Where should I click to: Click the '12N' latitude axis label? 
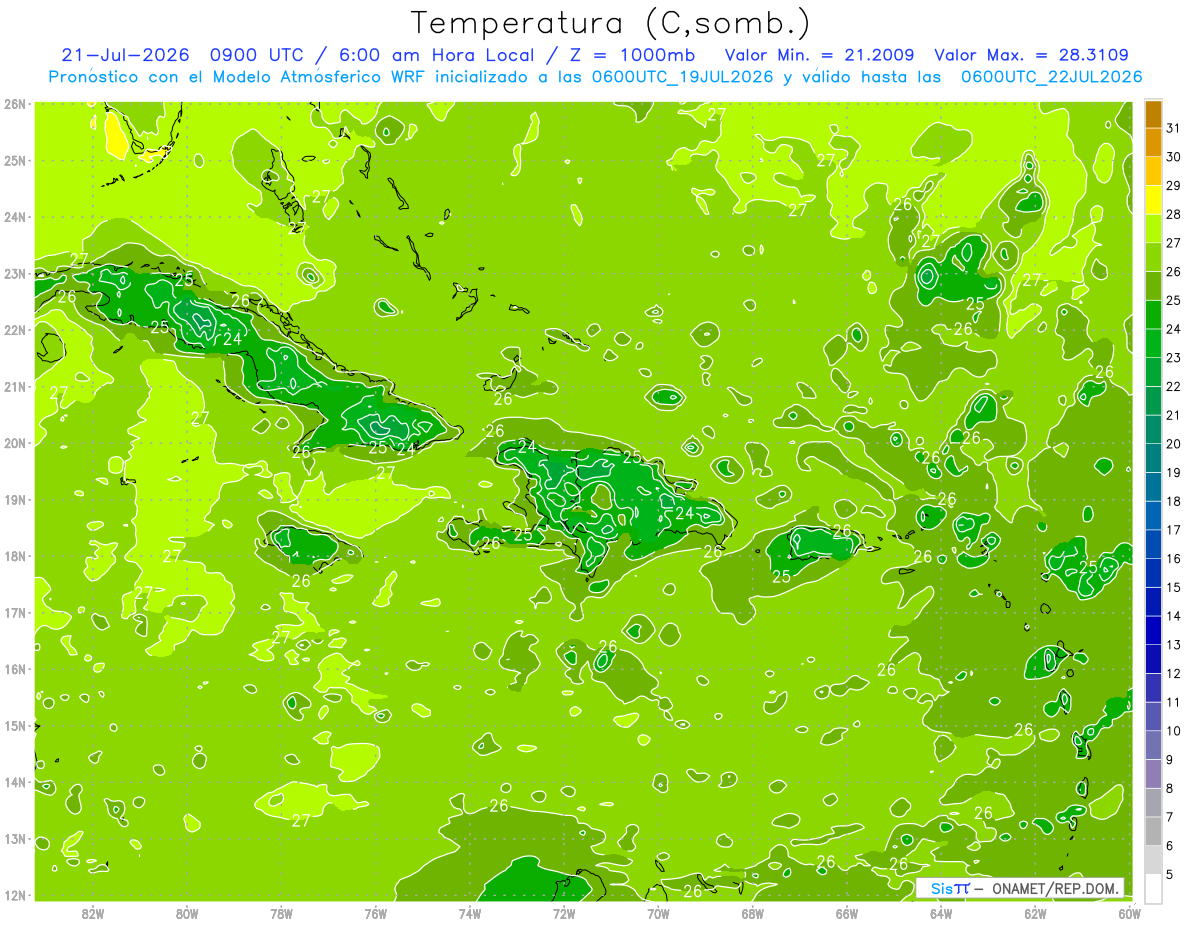15,896
